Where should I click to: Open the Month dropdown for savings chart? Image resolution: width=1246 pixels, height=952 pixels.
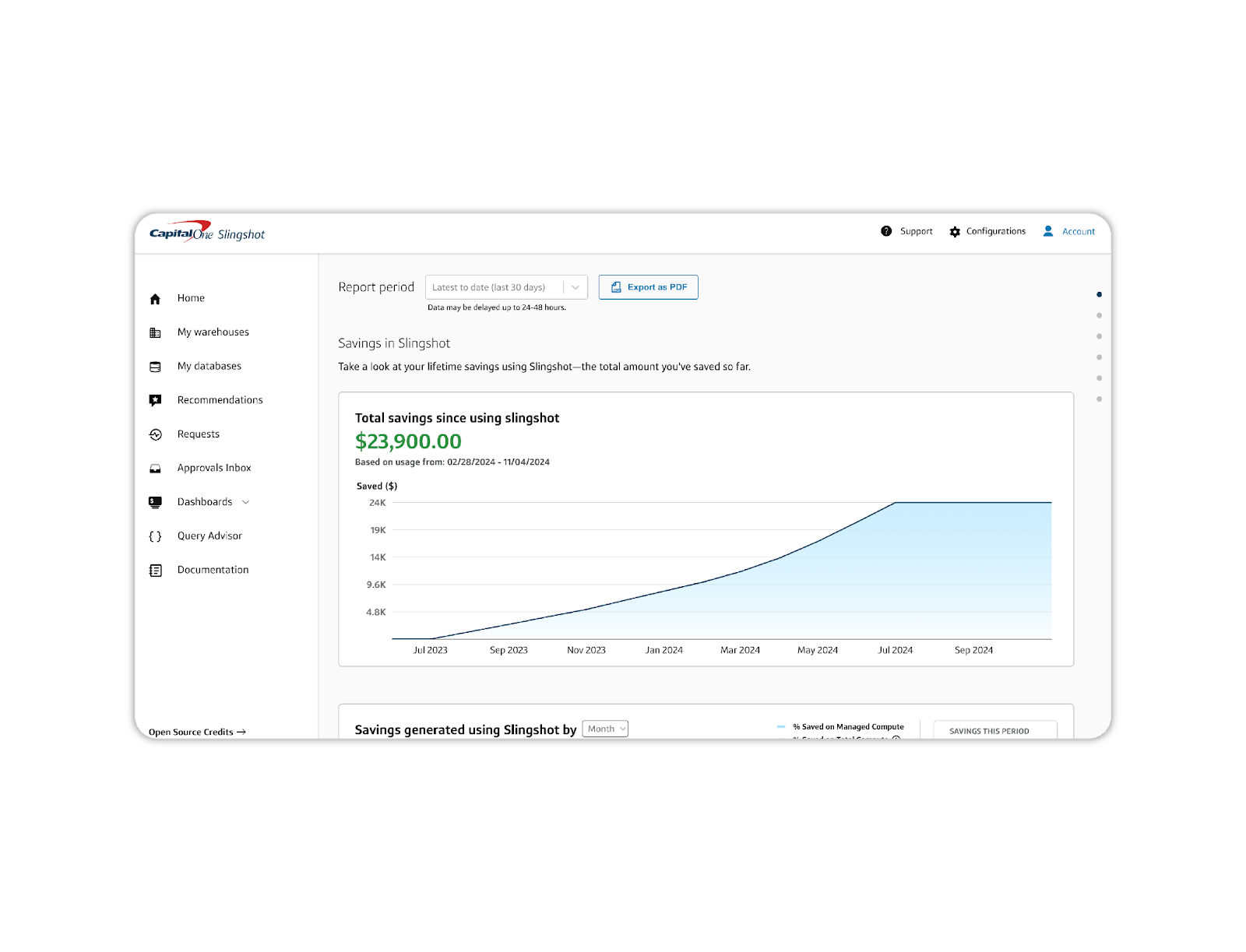tap(605, 729)
